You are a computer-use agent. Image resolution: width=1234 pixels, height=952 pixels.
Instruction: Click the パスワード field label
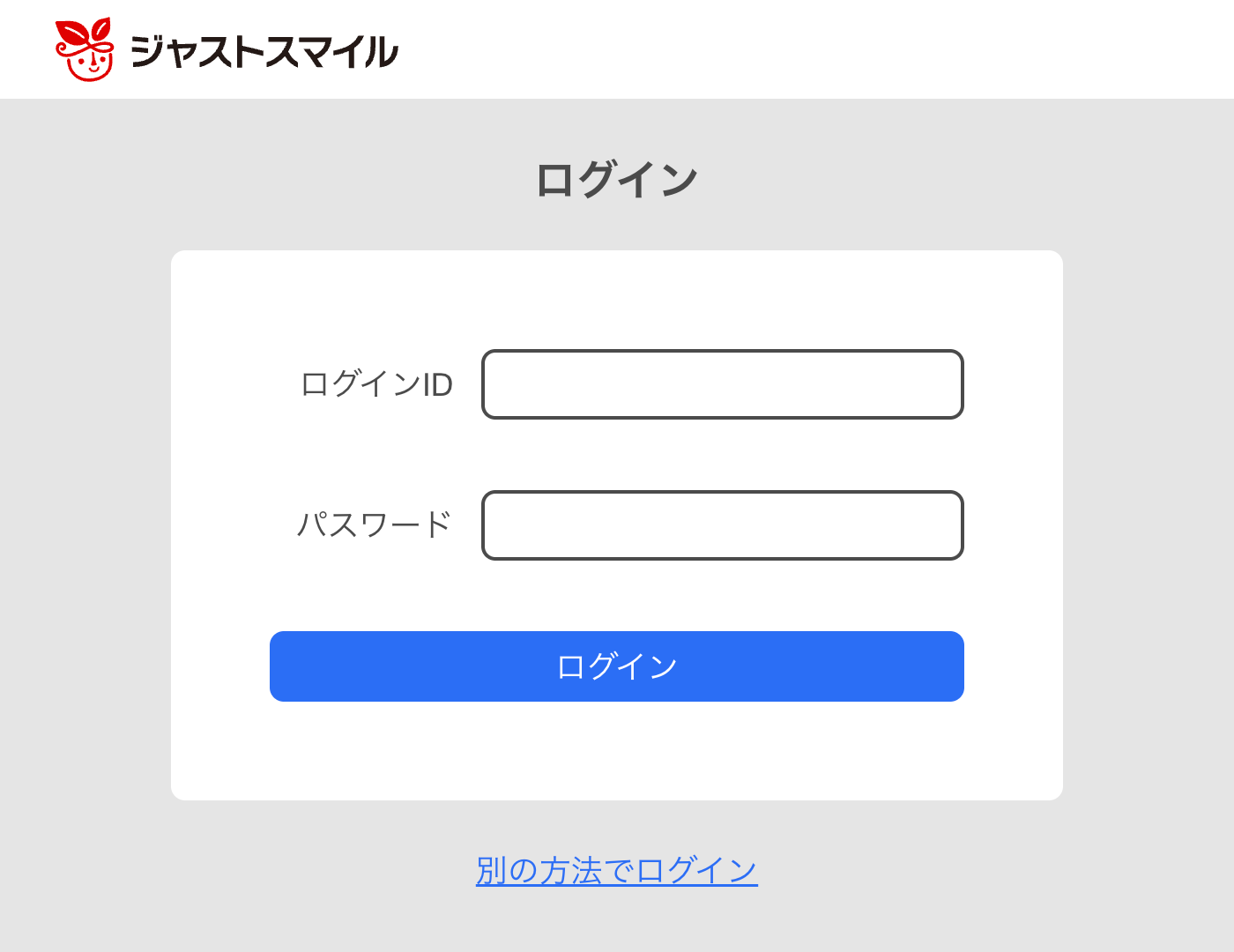pos(375,525)
